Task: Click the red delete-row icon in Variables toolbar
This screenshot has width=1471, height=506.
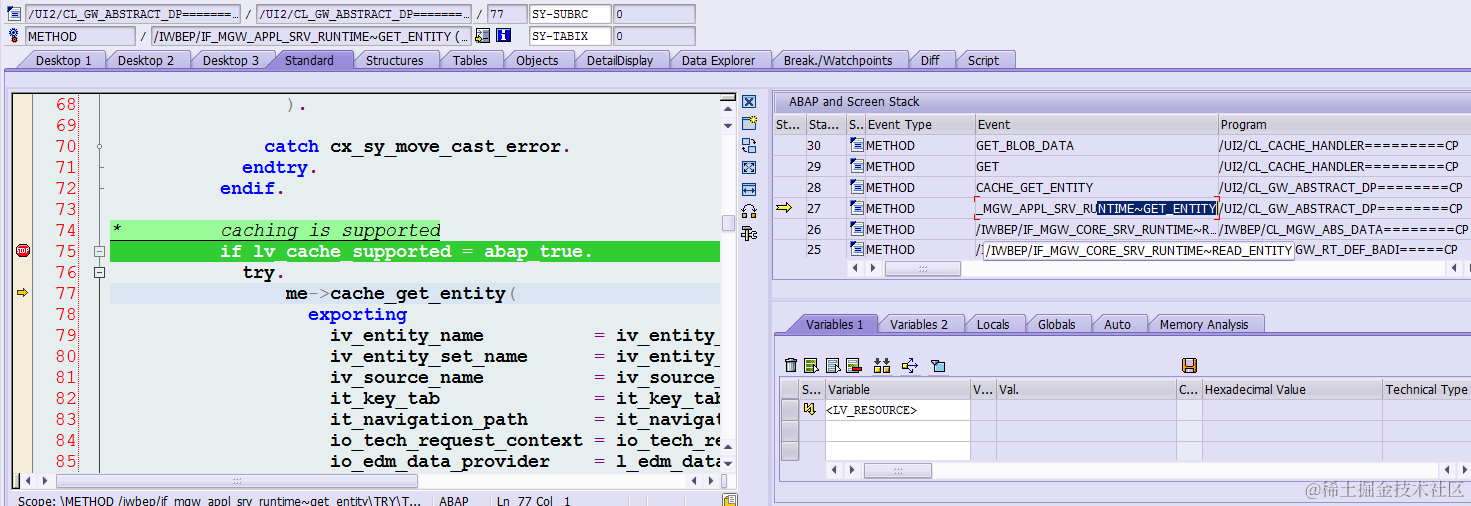Action: (x=853, y=366)
